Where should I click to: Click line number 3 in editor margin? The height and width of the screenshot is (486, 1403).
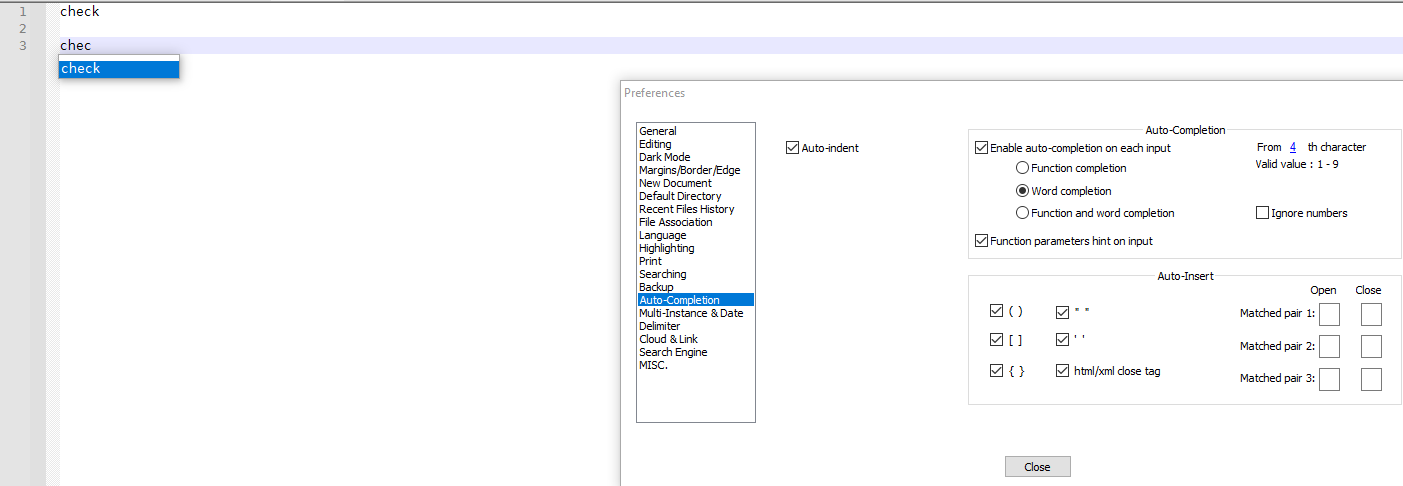[x=22, y=46]
